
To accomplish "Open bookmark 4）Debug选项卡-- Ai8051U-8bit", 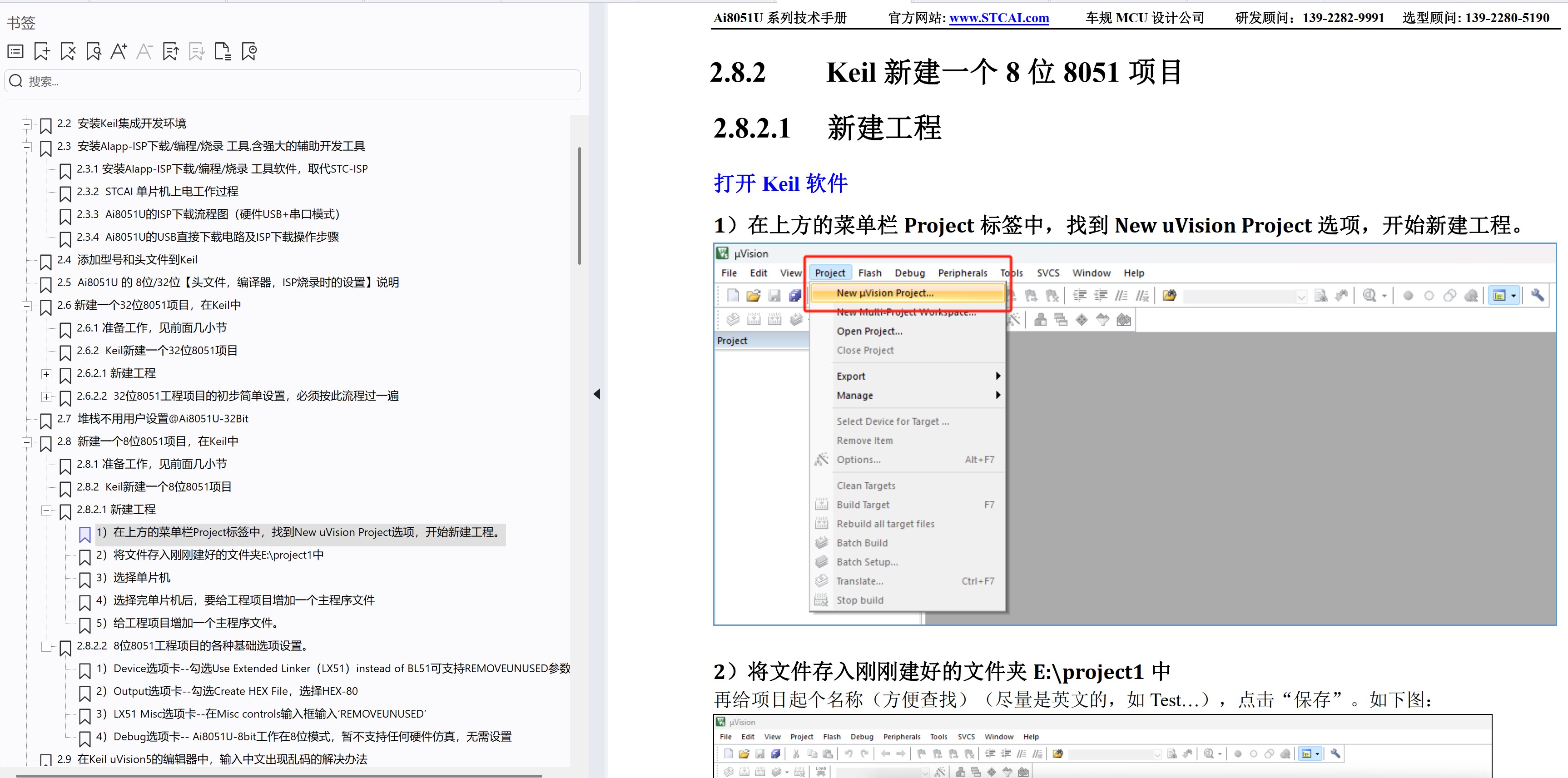I will pyautogui.click(x=304, y=737).
